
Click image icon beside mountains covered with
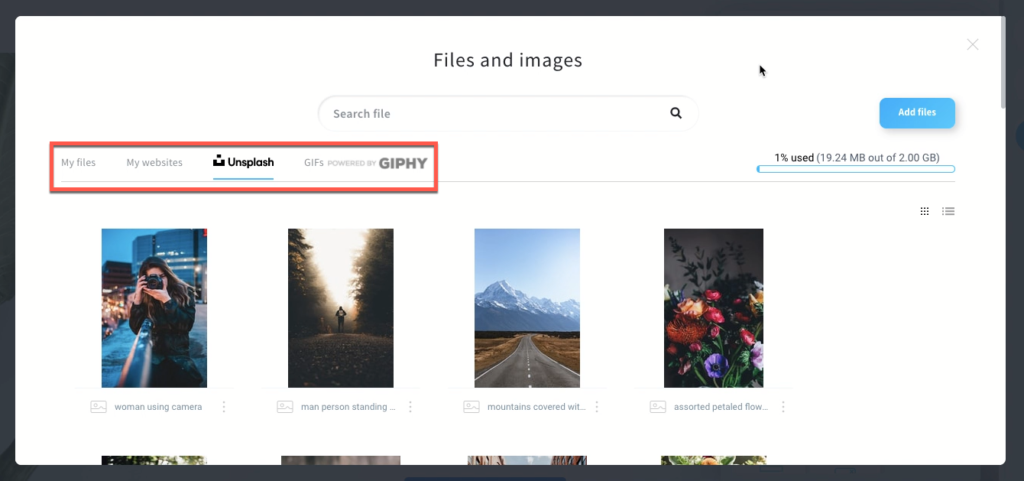click(x=472, y=407)
